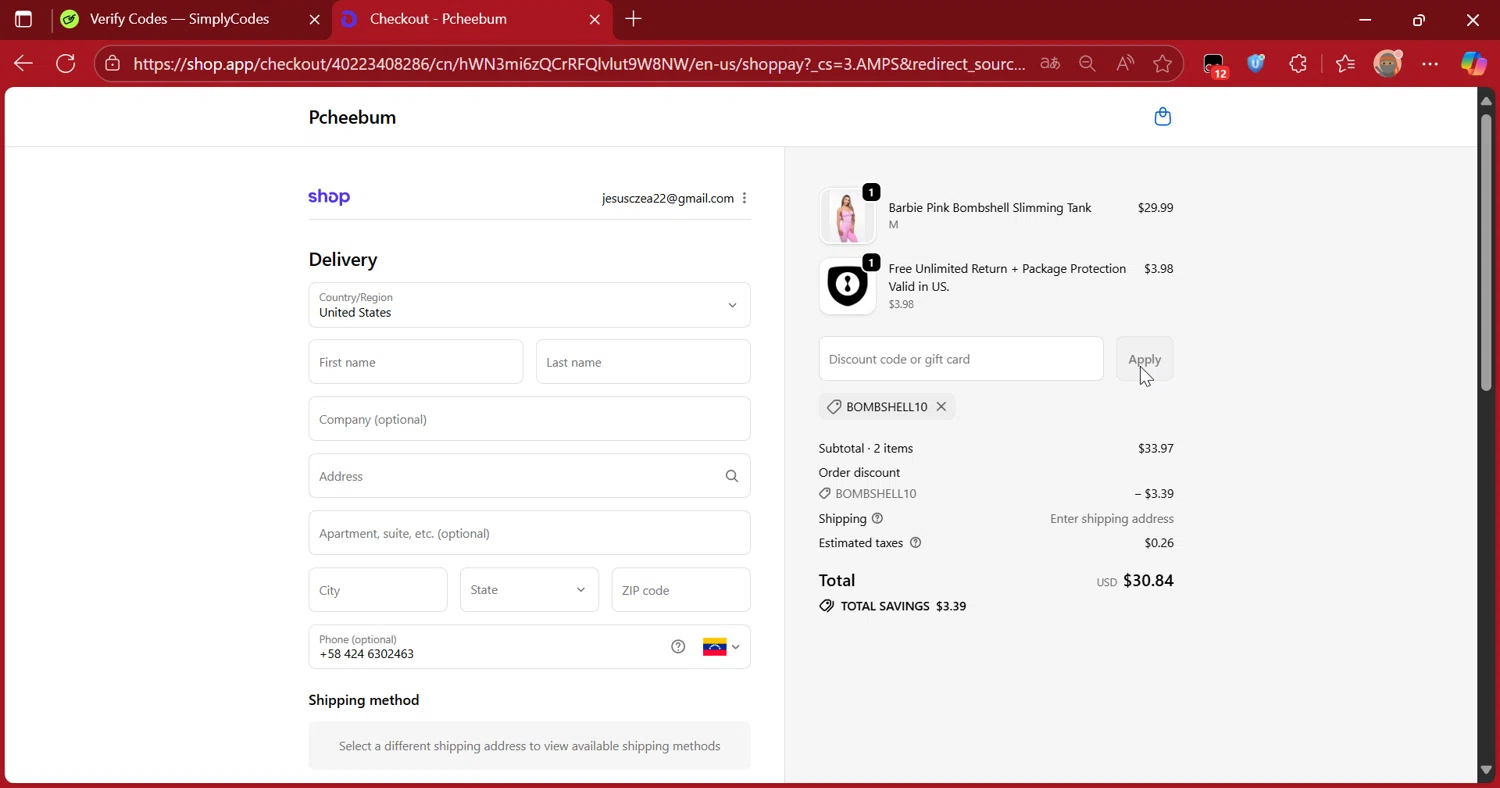Image resolution: width=1500 pixels, height=788 pixels.
Task: Open the State dropdown
Action: click(x=529, y=590)
